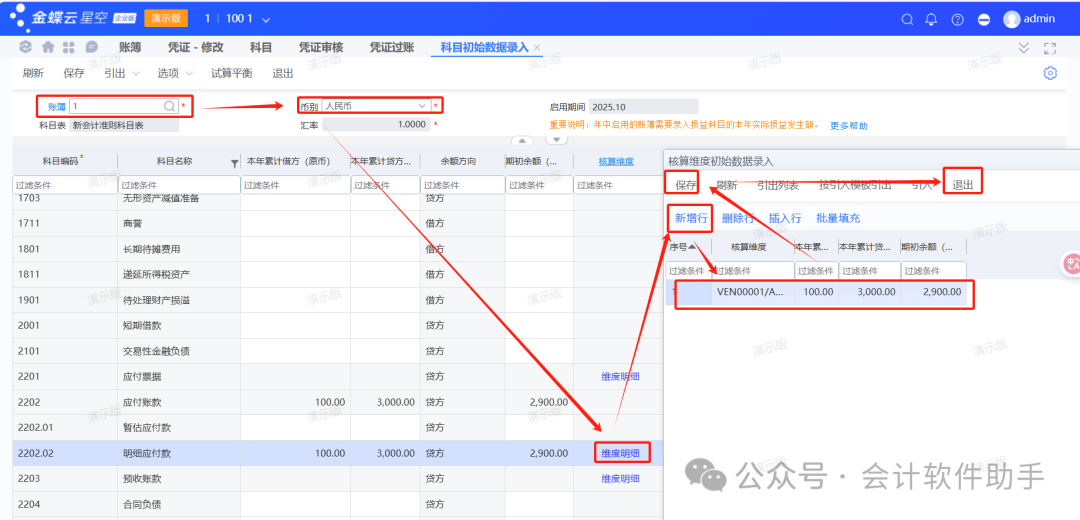Click 新增行 in the dimension dialog
The width and height of the screenshot is (1080, 520).
click(691, 218)
